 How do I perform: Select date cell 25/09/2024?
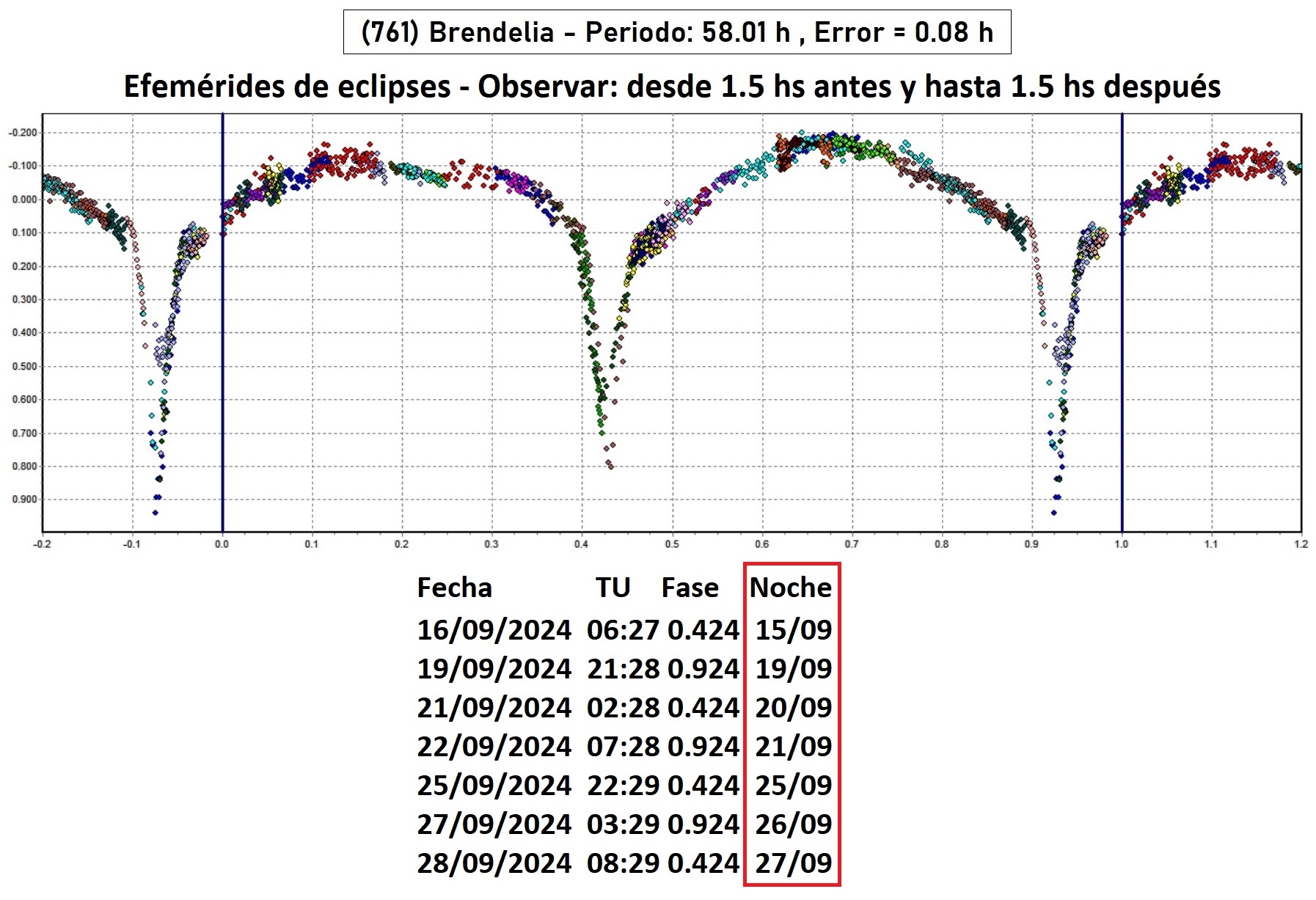tap(494, 786)
